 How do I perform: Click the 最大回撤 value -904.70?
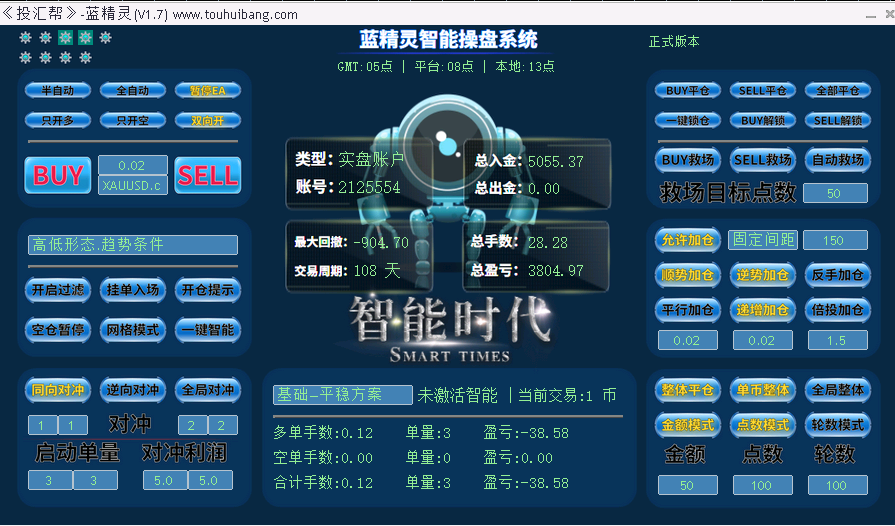(x=381, y=243)
